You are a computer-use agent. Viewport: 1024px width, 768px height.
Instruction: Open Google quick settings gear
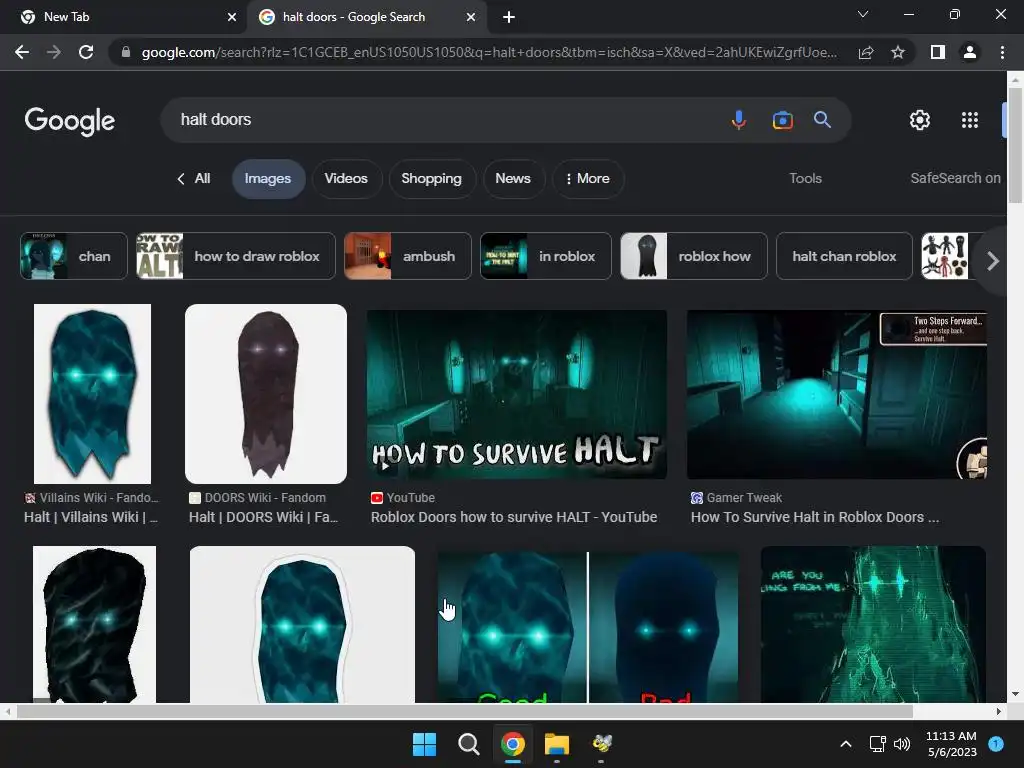(x=920, y=120)
